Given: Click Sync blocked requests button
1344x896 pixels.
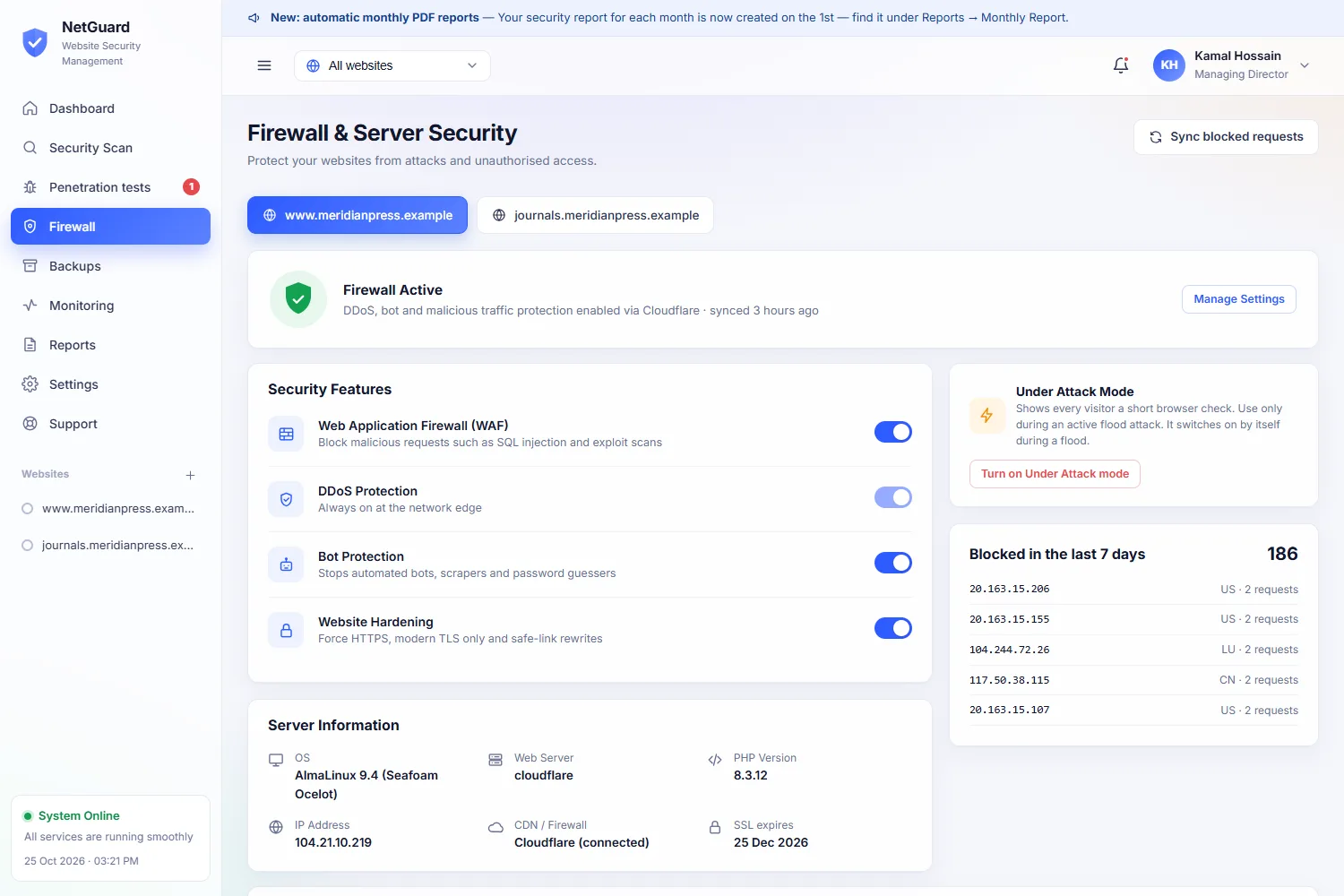Looking at the screenshot, I should coord(1226,137).
